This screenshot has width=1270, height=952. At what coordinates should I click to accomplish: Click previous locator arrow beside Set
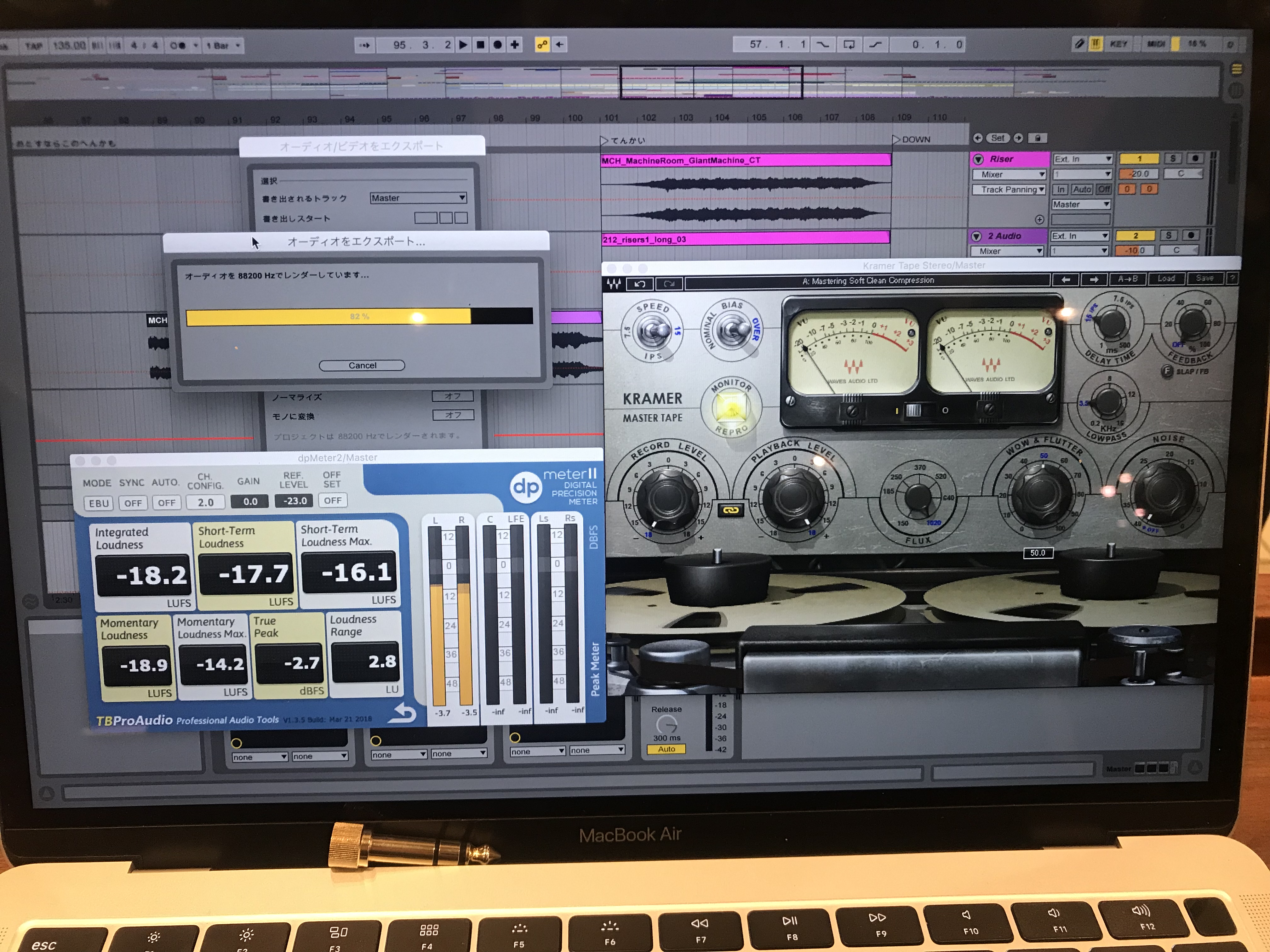(x=978, y=138)
